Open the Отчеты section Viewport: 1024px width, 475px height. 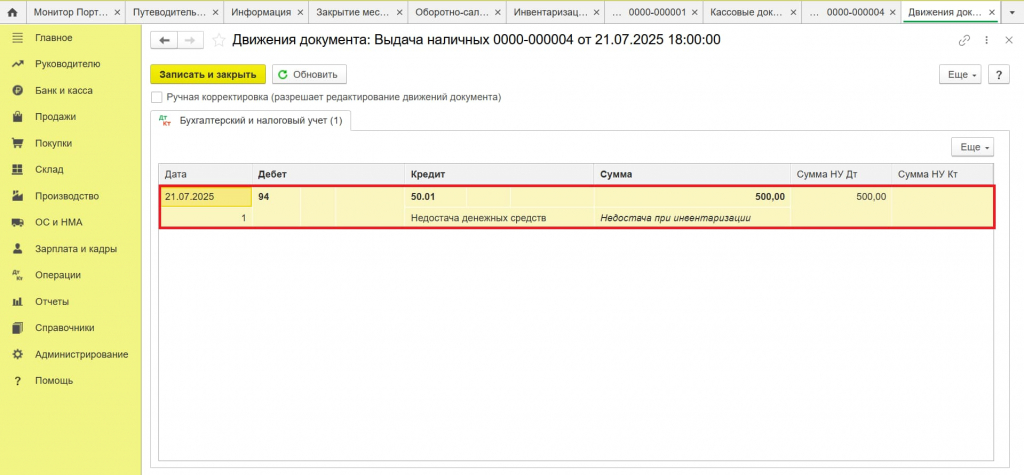click(x=52, y=302)
